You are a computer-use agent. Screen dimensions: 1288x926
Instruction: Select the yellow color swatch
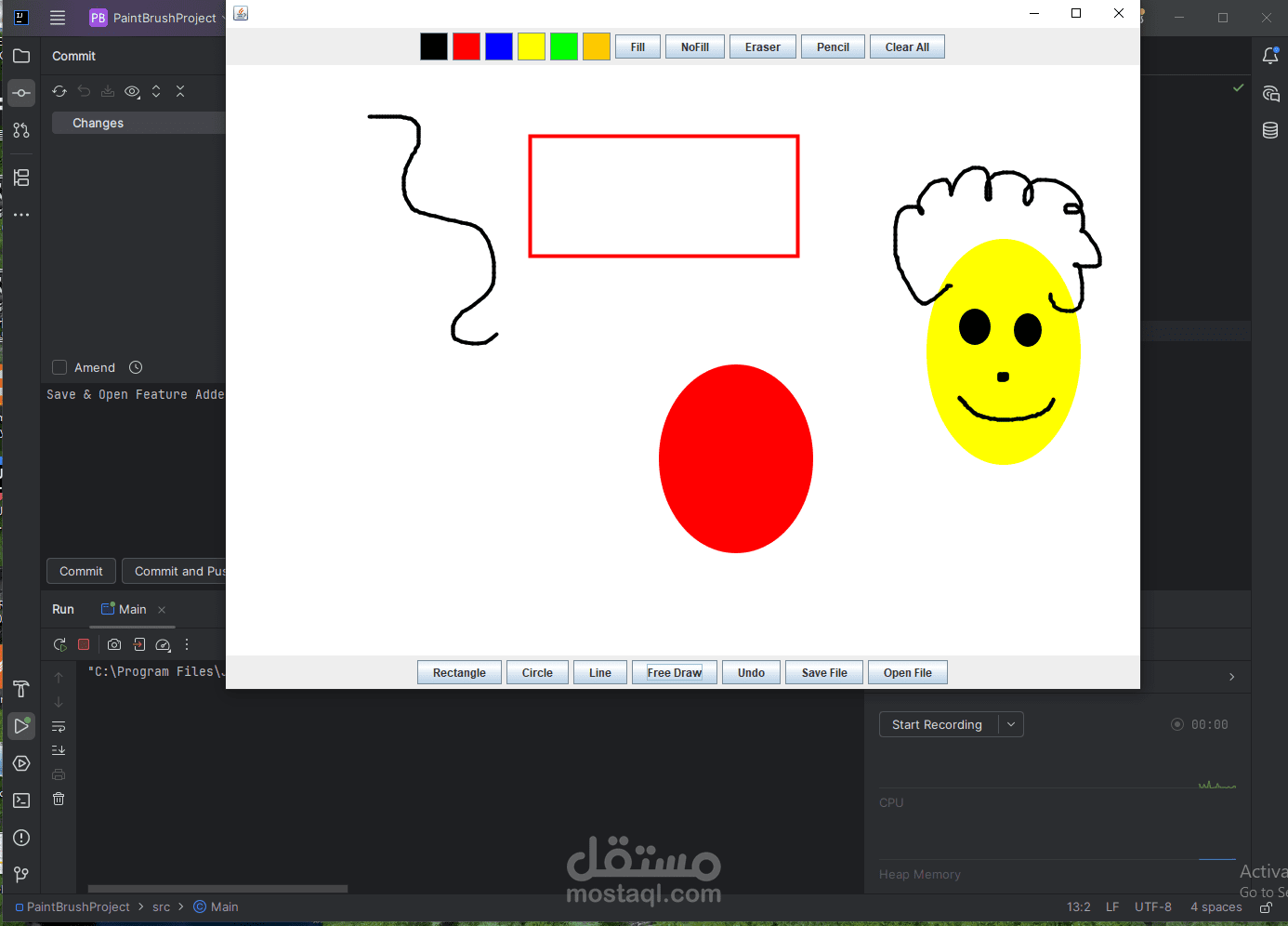click(532, 46)
